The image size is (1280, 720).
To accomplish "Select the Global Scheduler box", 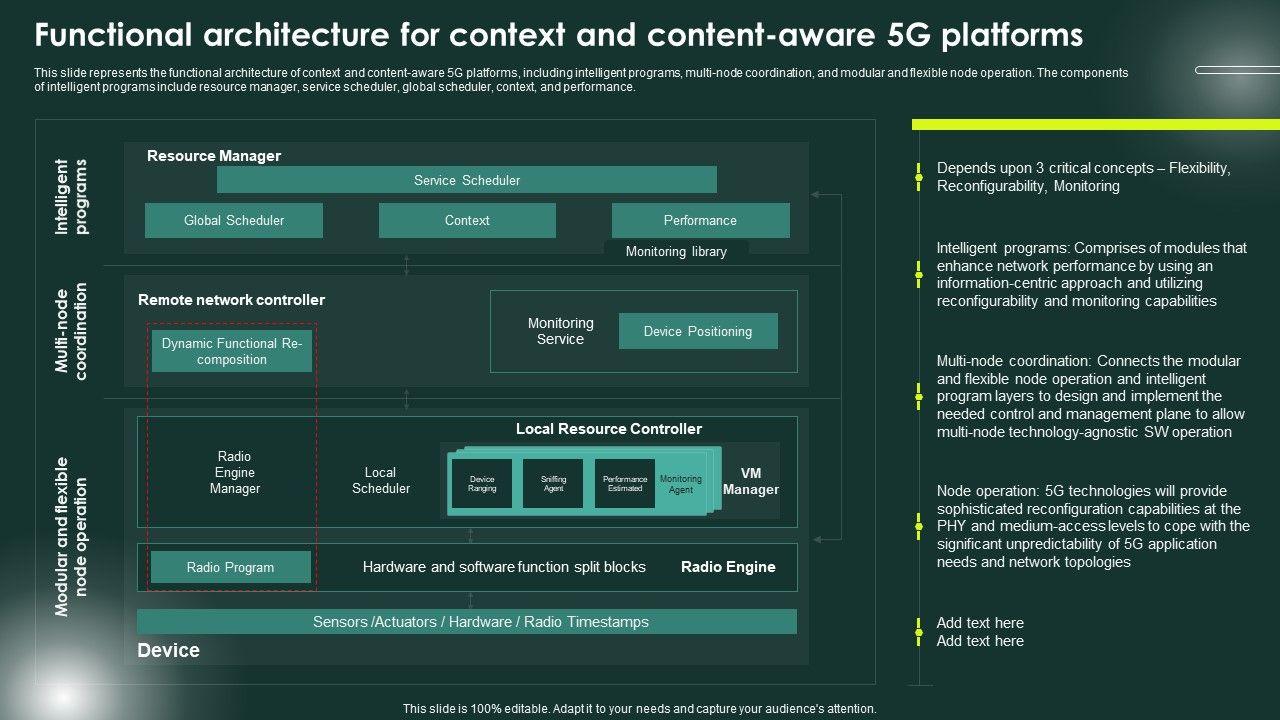I will pos(234,220).
